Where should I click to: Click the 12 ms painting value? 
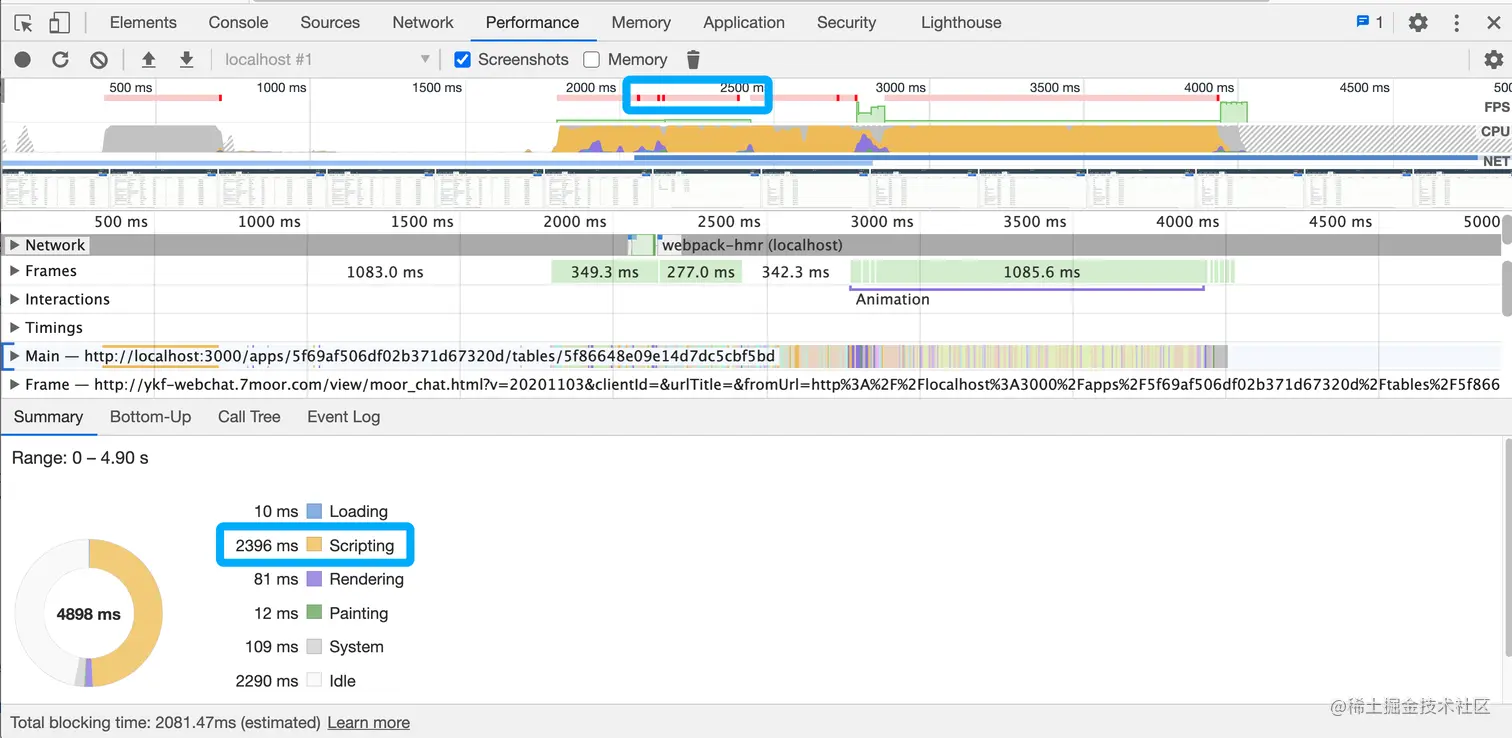(x=276, y=613)
